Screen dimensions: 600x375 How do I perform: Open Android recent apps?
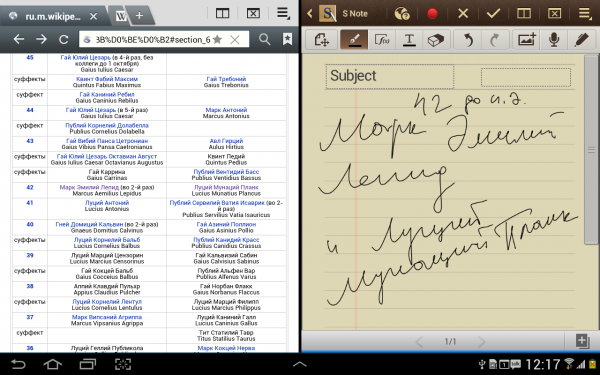88,364
